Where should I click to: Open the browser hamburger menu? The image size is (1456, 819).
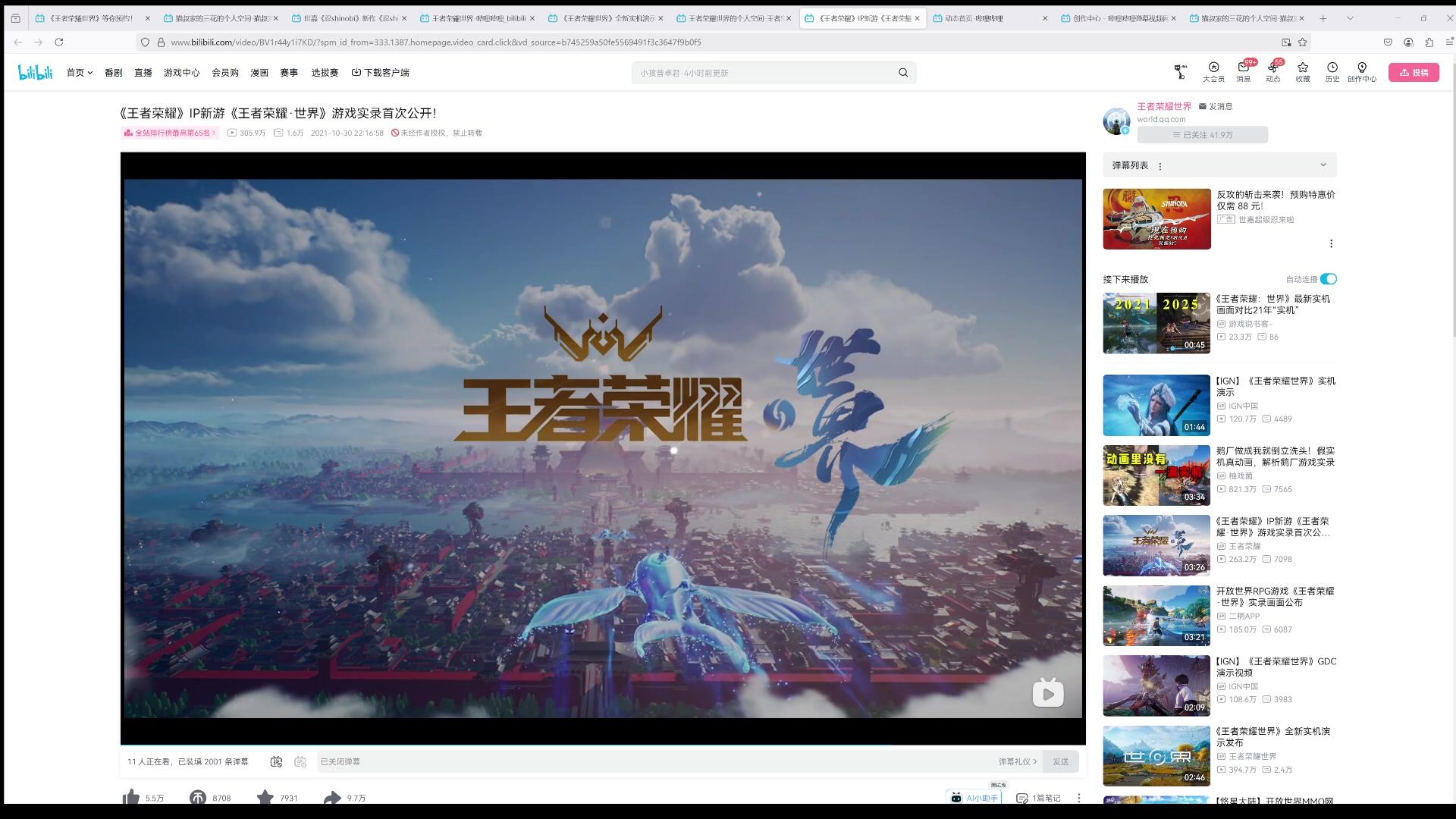1448,42
